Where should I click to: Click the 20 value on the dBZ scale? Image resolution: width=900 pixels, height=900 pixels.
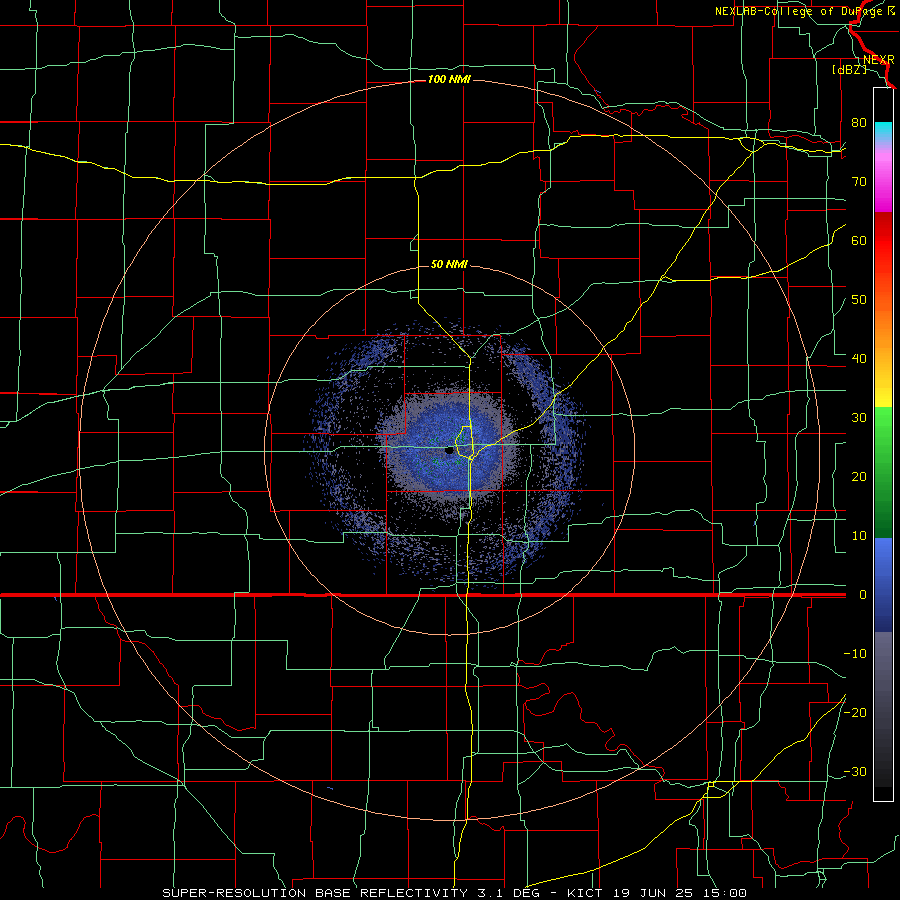859,477
